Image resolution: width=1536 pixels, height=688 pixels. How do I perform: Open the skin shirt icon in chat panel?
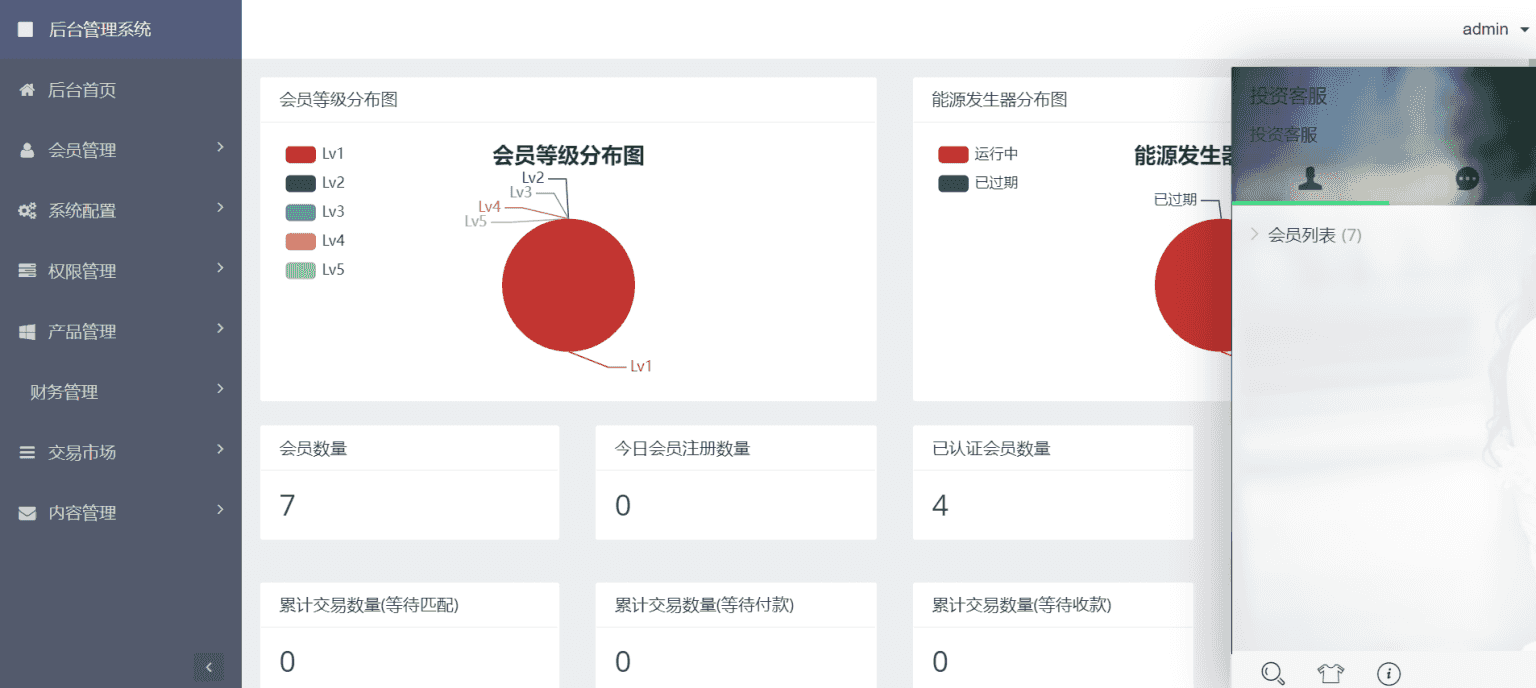point(1330,673)
